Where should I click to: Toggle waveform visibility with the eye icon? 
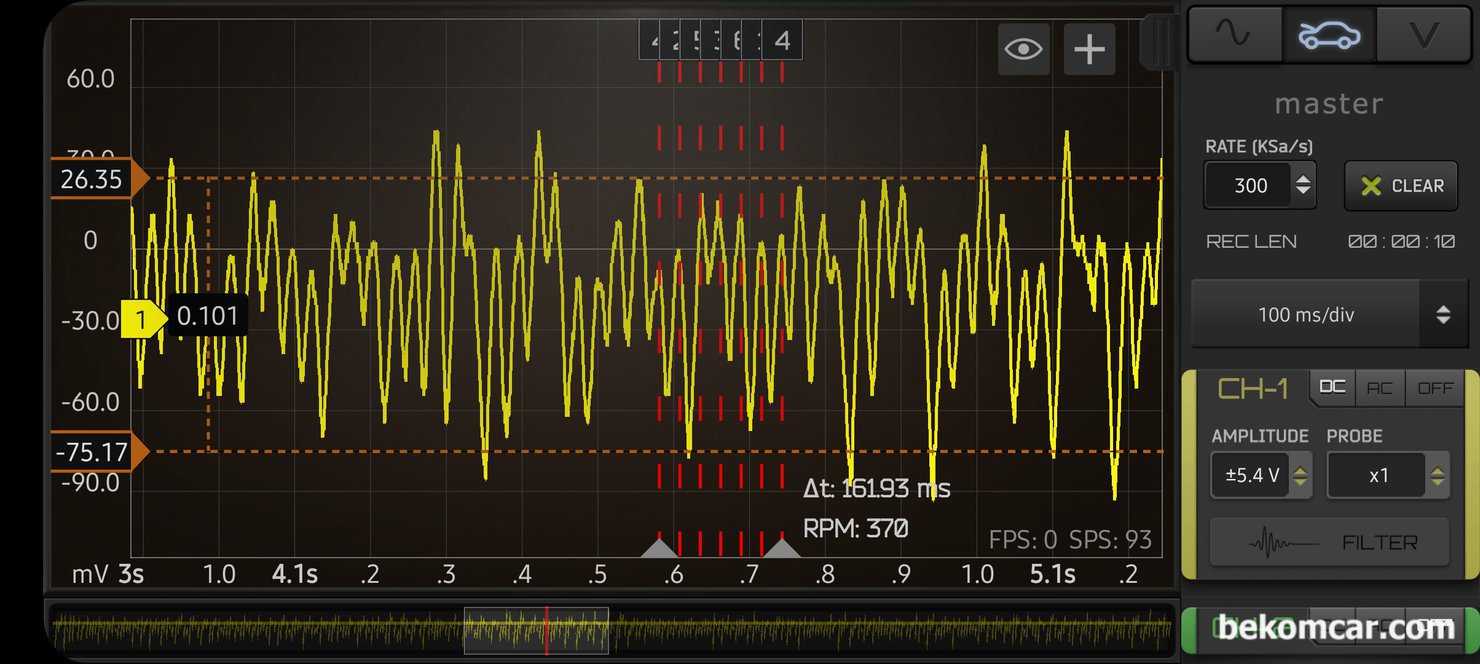(1023, 49)
